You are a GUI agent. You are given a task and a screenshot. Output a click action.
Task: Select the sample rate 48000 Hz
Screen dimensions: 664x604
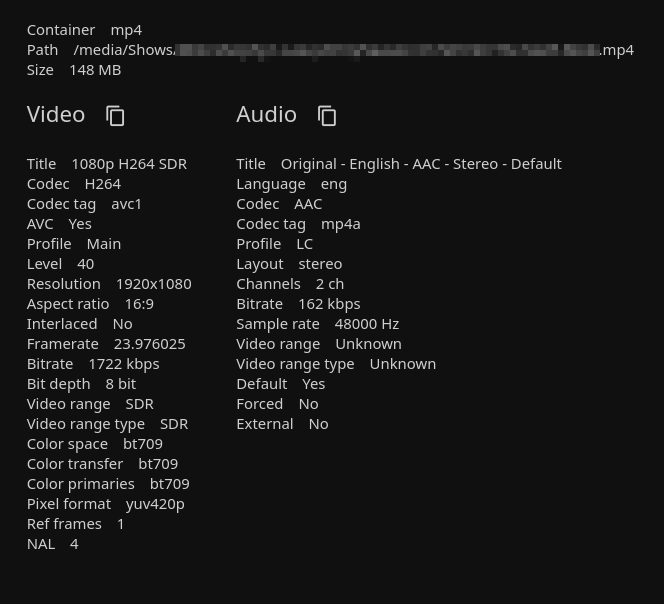(367, 324)
